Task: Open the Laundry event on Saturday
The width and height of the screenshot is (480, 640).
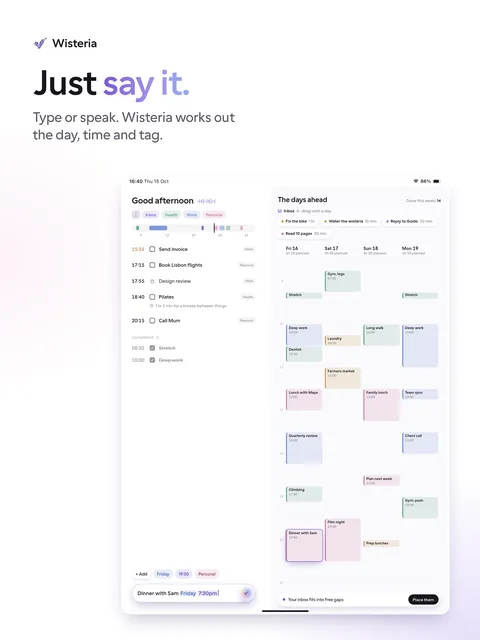Action: coord(343,340)
